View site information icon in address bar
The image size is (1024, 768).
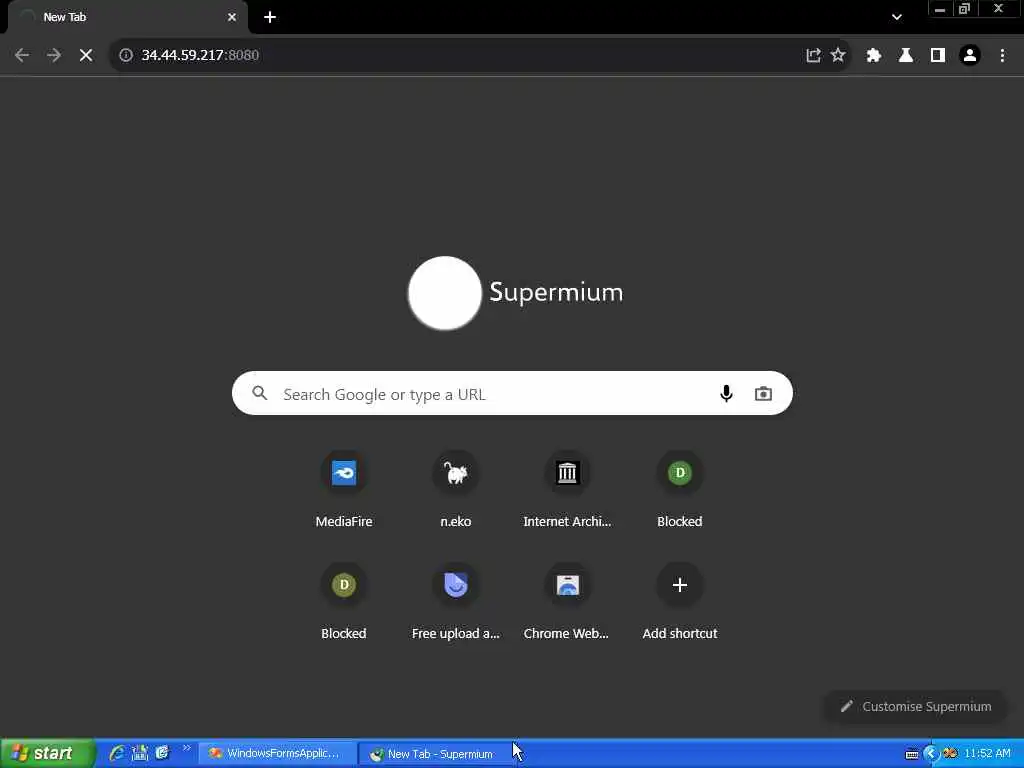tap(126, 55)
